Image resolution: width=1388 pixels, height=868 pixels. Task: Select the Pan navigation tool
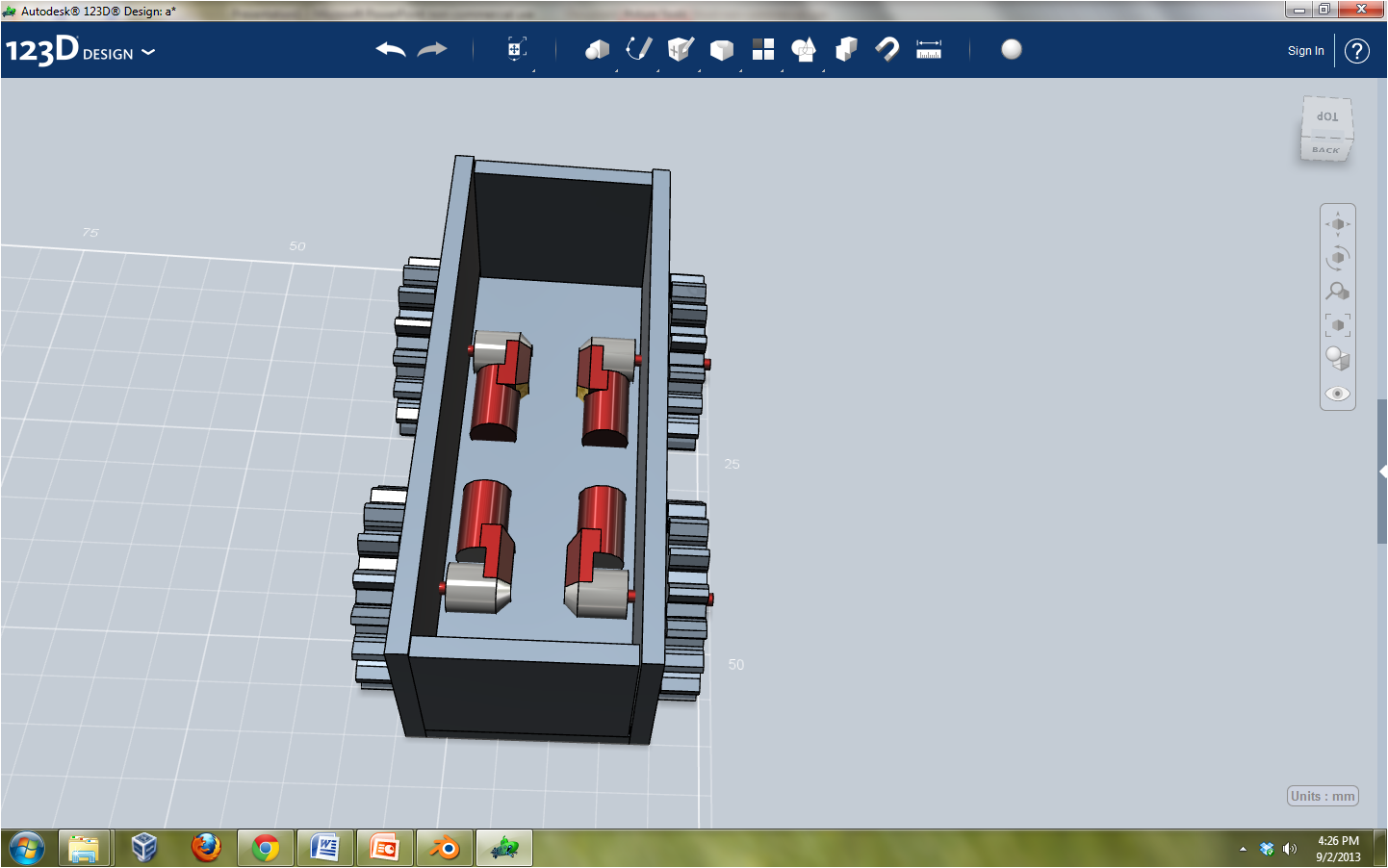[x=1338, y=224]
